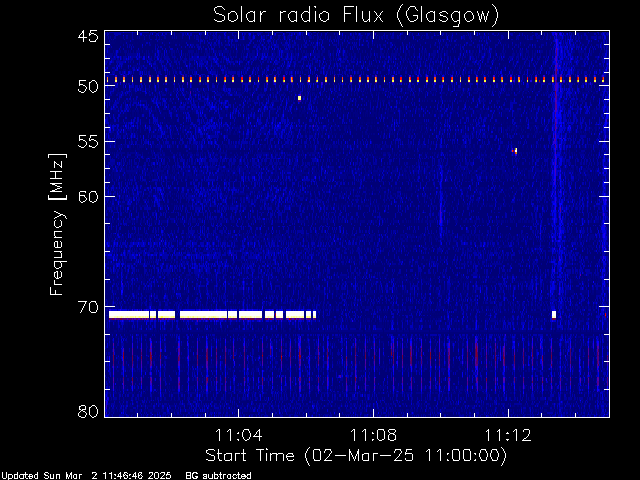Image resolution: width=640 pixels, height=480 pixels.
Task: Click the 55 frequency tick label
Action: [x=88, y=142]
